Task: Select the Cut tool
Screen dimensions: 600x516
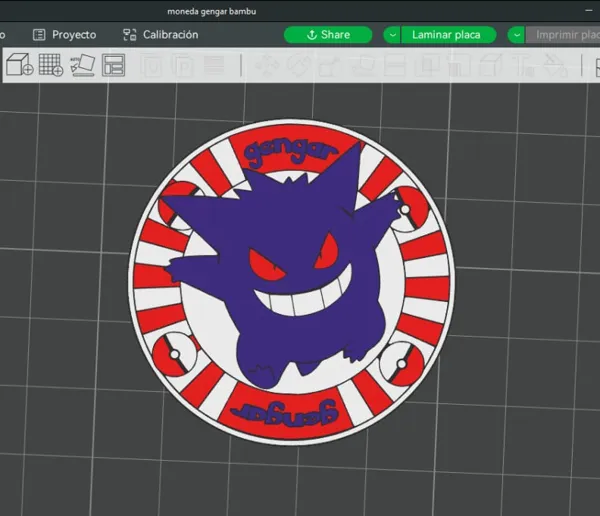Action: click(x=395, y=65)
